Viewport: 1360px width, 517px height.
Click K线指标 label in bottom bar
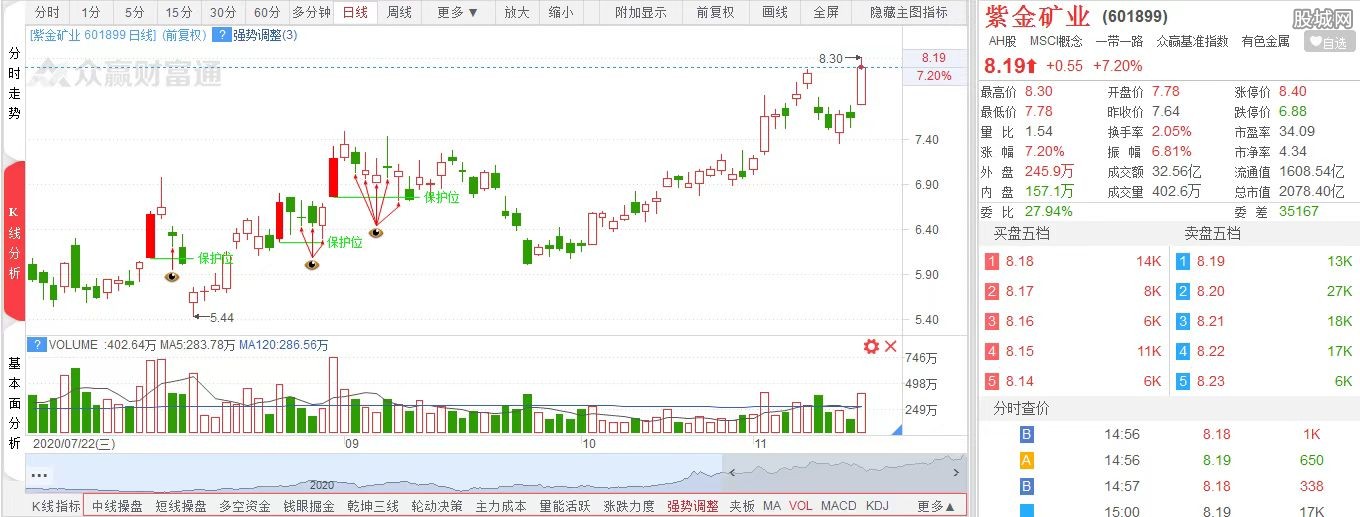tap(56, 506)
